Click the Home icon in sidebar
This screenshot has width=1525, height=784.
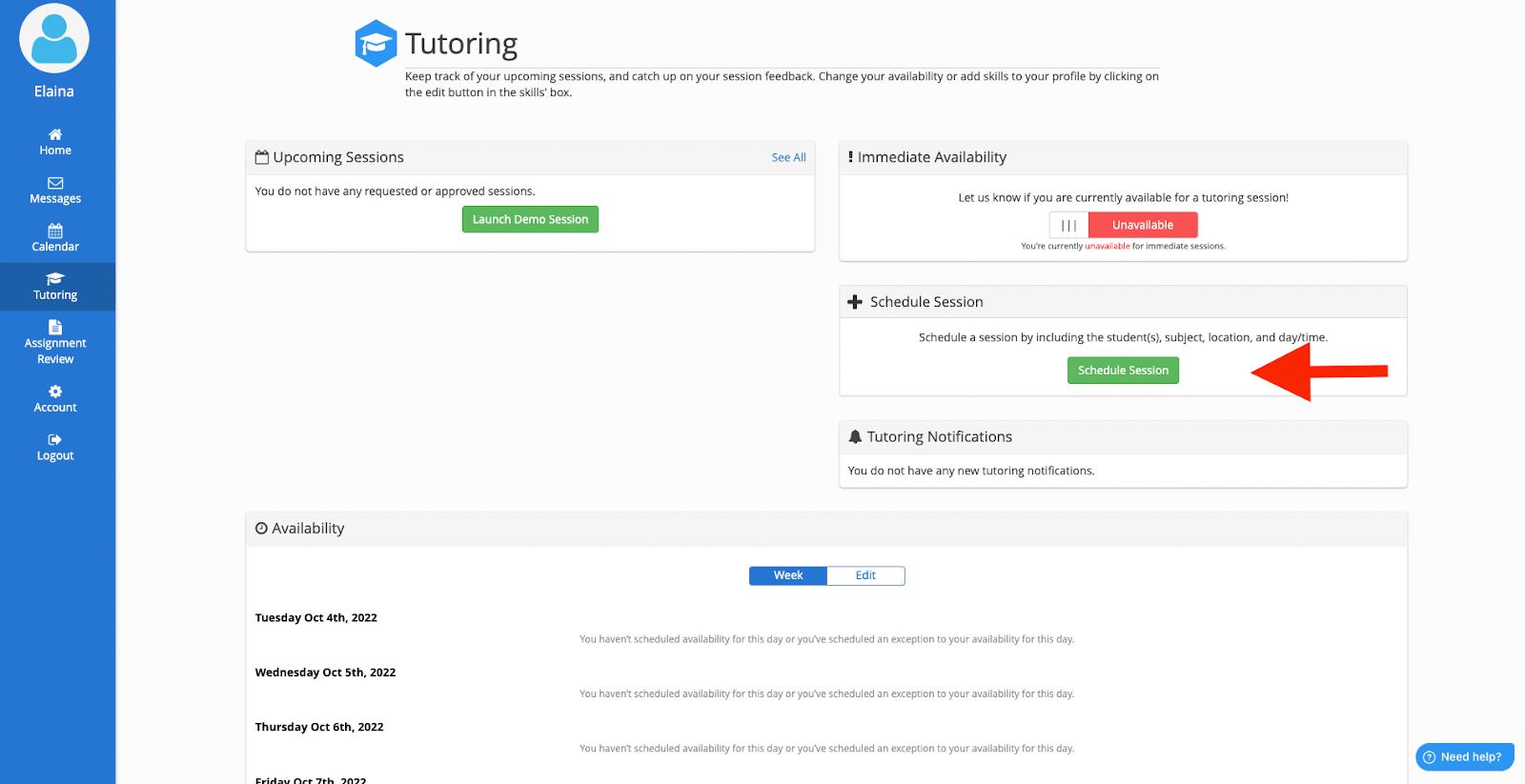(x=55, y=134)
